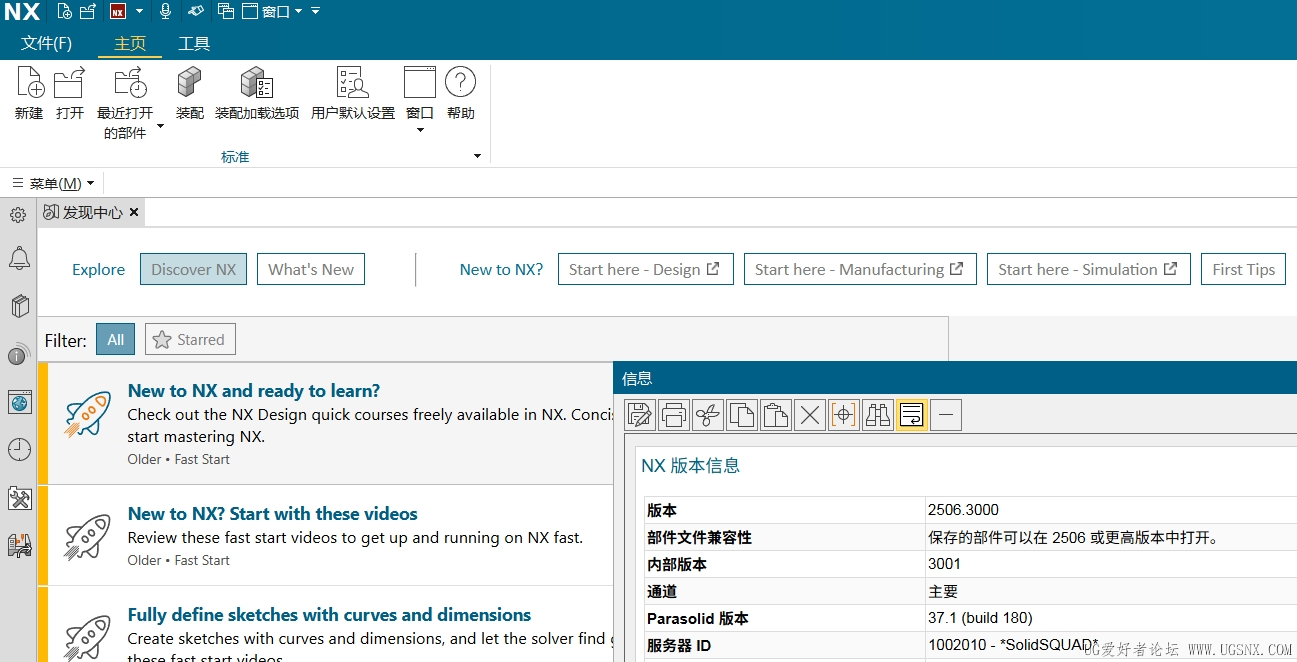
Task: Open Start here - Manufacturing link
Action: (860, 269)
